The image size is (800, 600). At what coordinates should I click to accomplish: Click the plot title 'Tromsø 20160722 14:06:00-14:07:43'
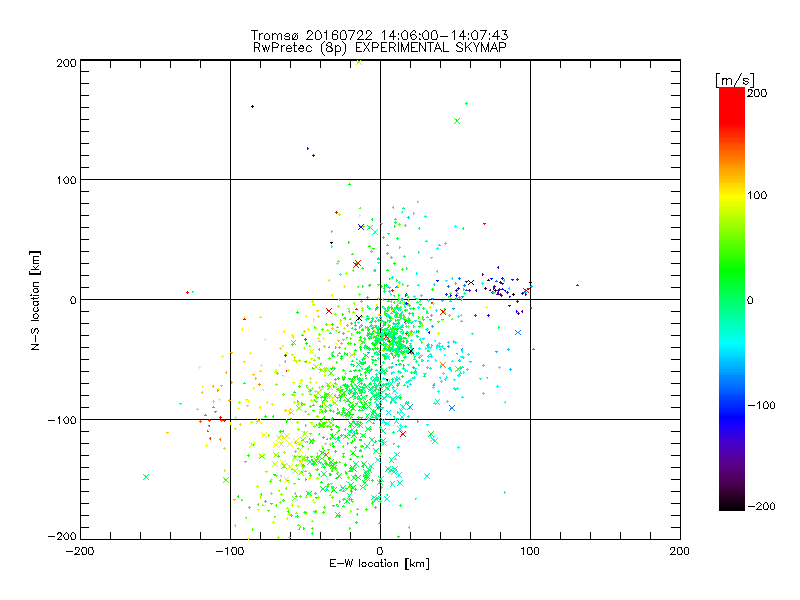pos(379,35)
